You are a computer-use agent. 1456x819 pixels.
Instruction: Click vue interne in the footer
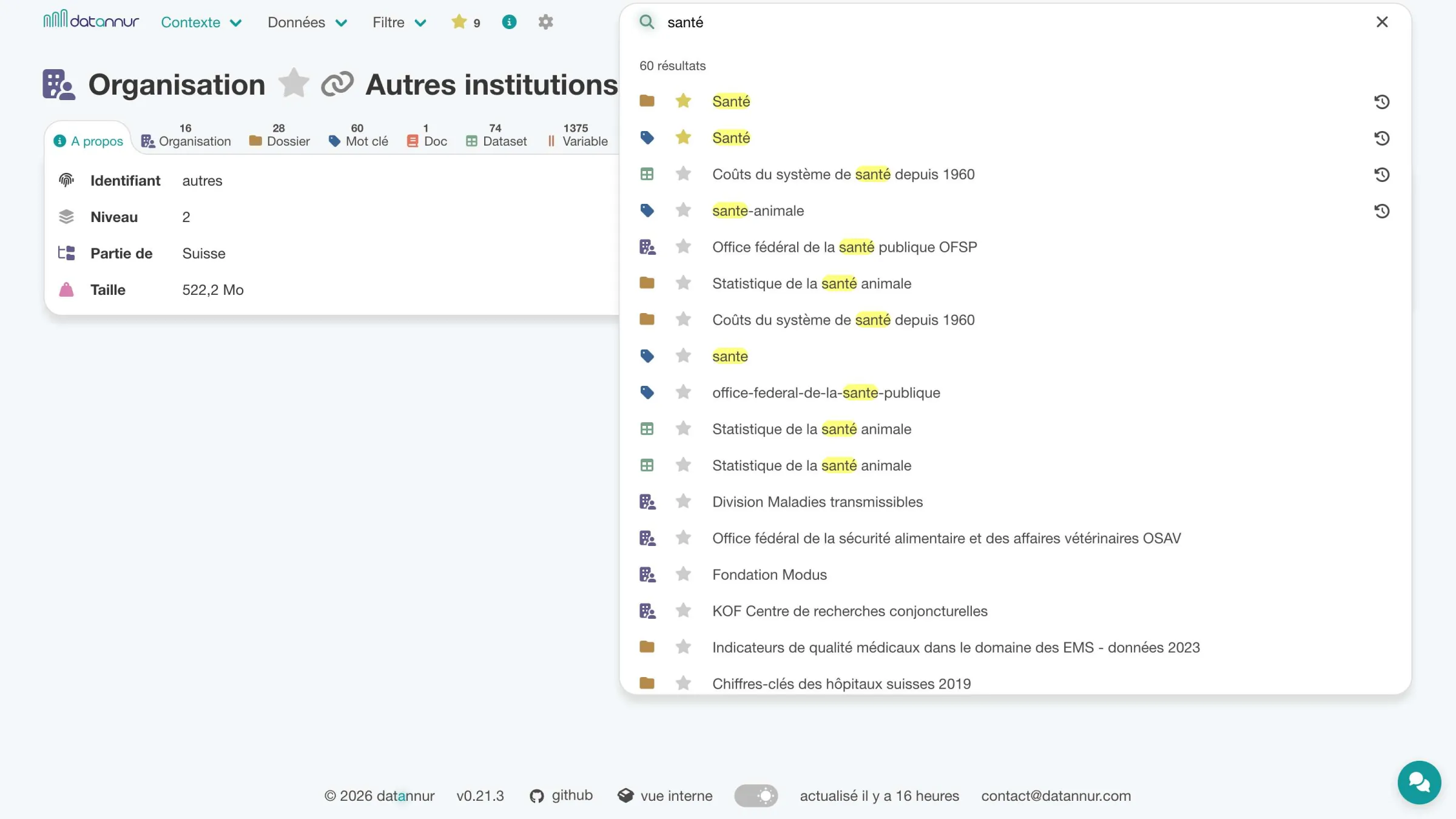(x=666, y=796)
